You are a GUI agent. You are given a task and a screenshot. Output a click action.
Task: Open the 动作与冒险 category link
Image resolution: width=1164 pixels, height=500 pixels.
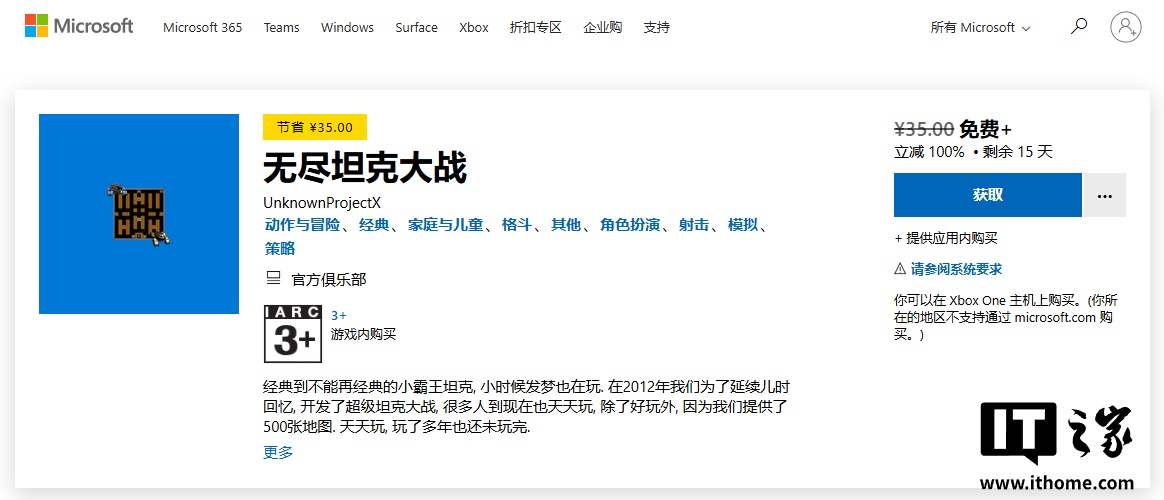[x=301, y=225]
